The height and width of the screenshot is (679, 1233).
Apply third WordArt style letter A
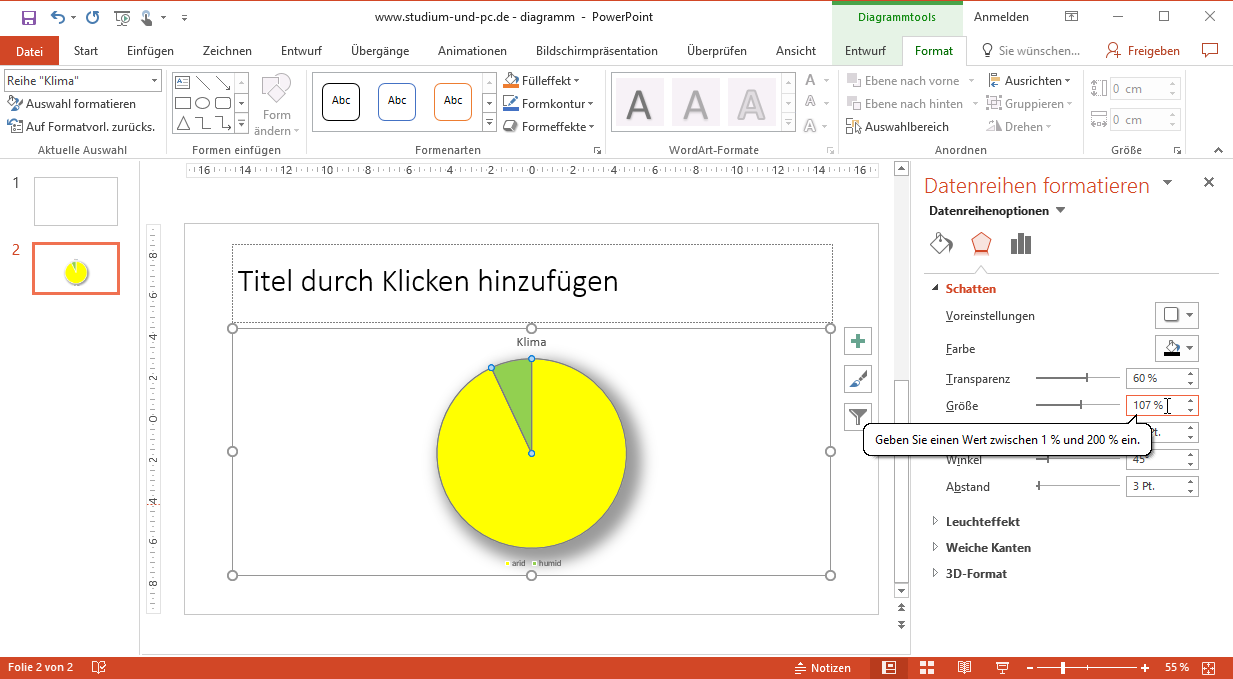pyautogui.click(x=751, y=102)
